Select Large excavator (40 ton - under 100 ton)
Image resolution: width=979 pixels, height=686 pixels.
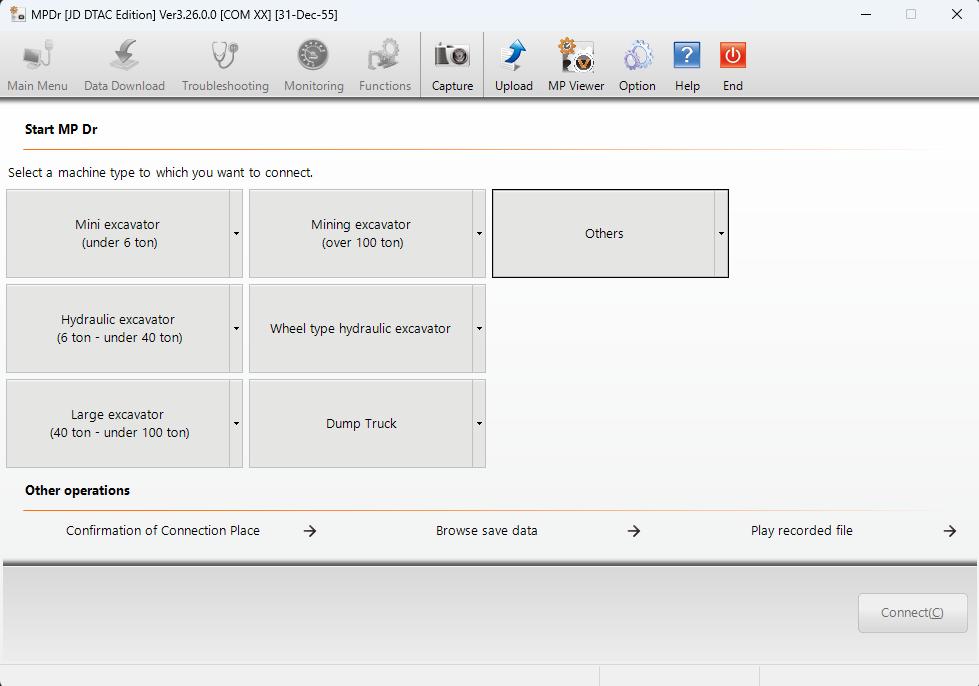[x=118, y=423]
